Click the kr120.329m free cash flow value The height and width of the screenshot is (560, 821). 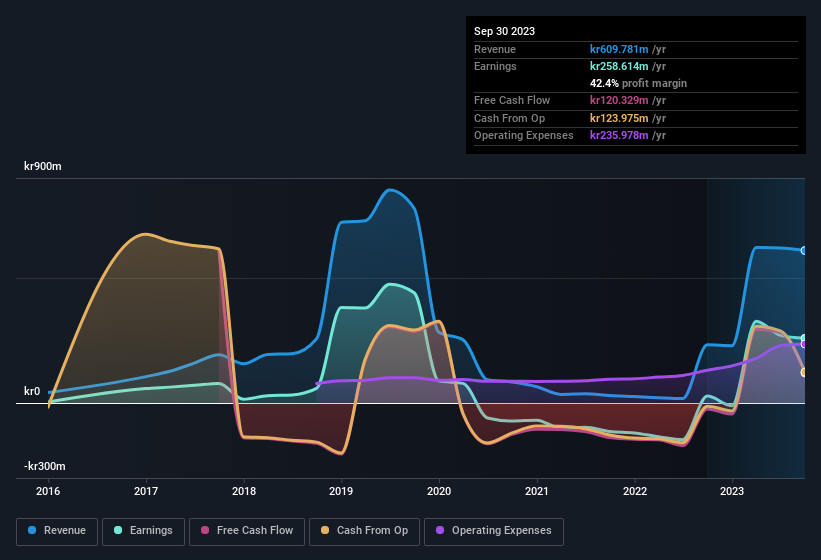[x=619, y=100]
